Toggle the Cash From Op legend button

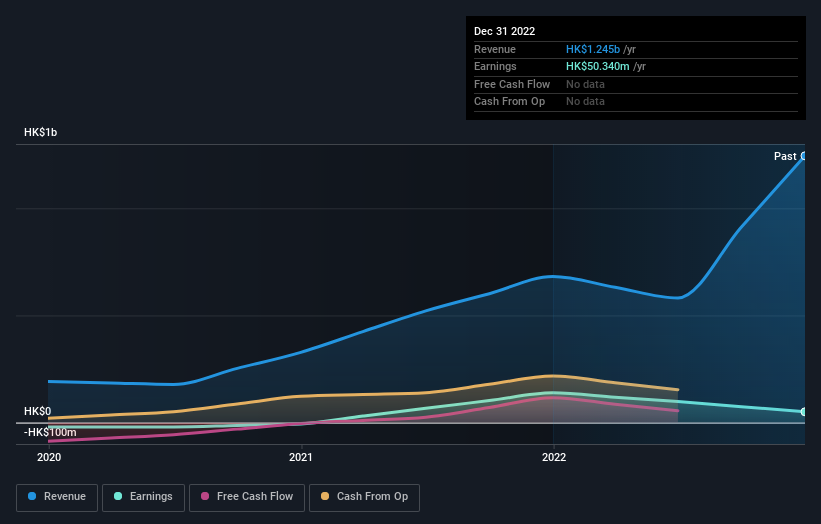[364, 497]
